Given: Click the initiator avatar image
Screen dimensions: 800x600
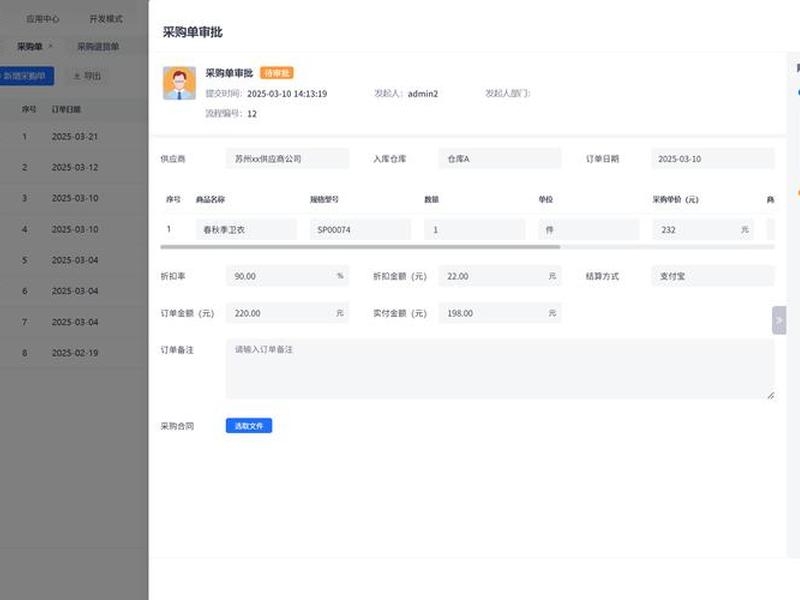Looking at the screenshot, I should [179, 83].
